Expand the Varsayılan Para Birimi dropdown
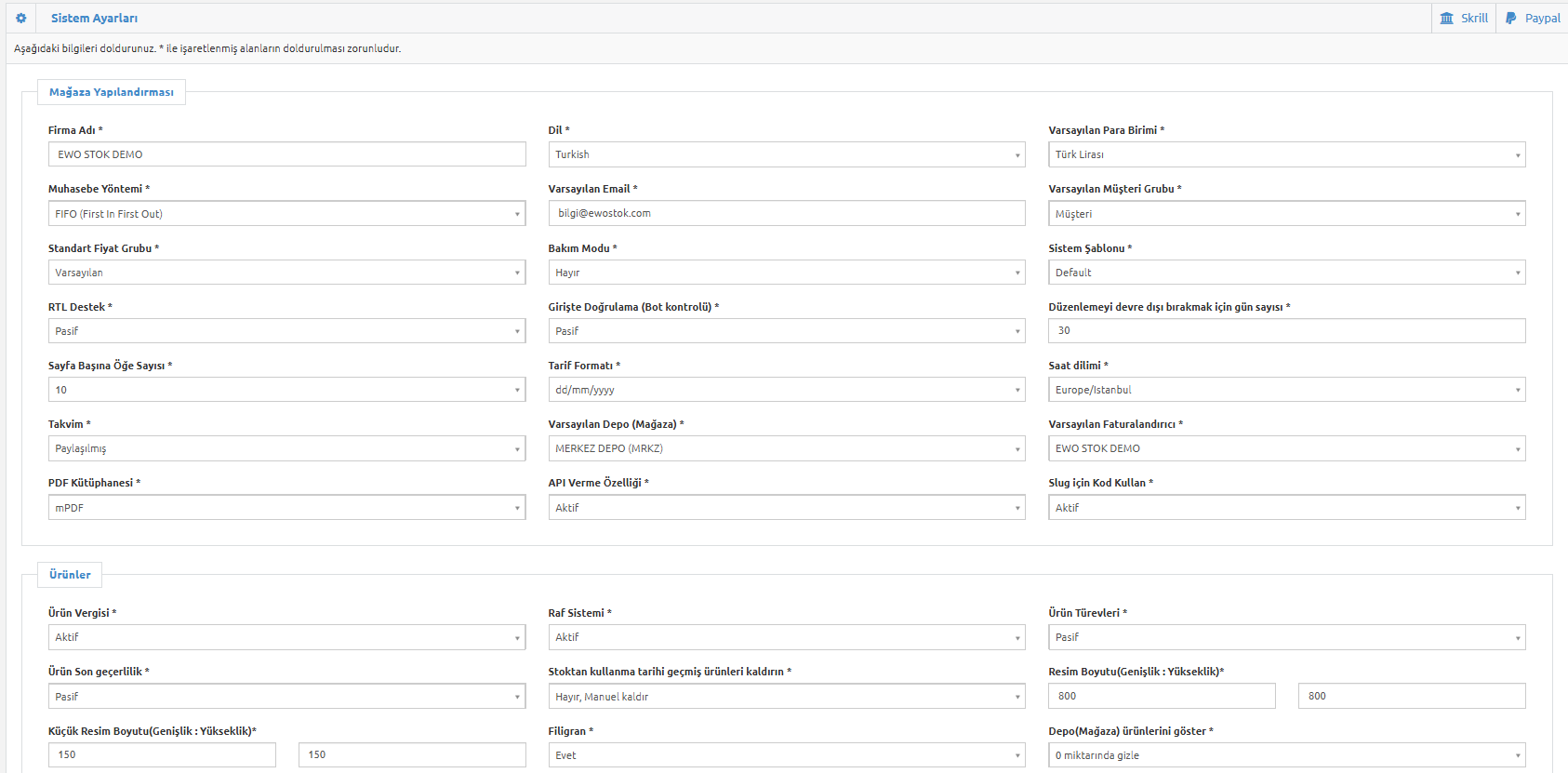Screen dimensions: 1568x773 1287,154
